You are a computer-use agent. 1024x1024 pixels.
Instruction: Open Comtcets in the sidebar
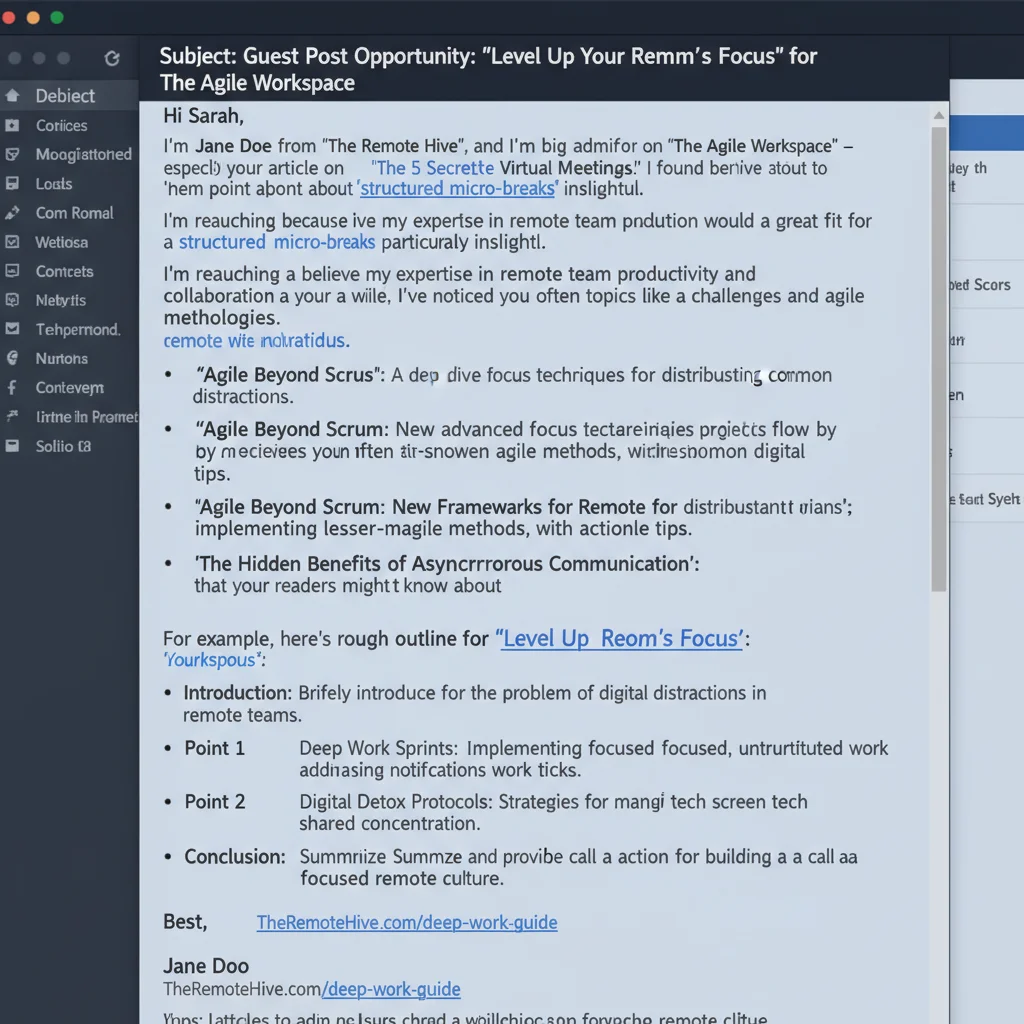point(64,271)
